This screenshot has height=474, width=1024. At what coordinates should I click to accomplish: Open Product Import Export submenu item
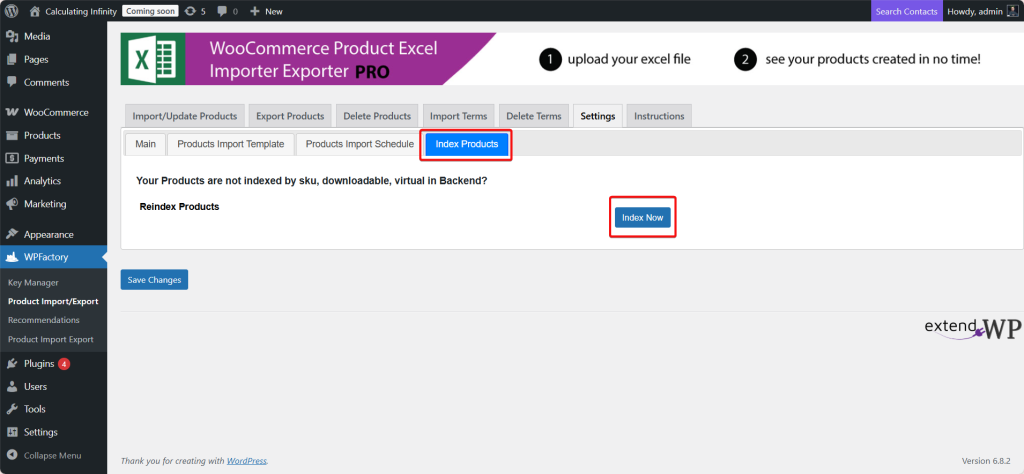tap(50, 340)
